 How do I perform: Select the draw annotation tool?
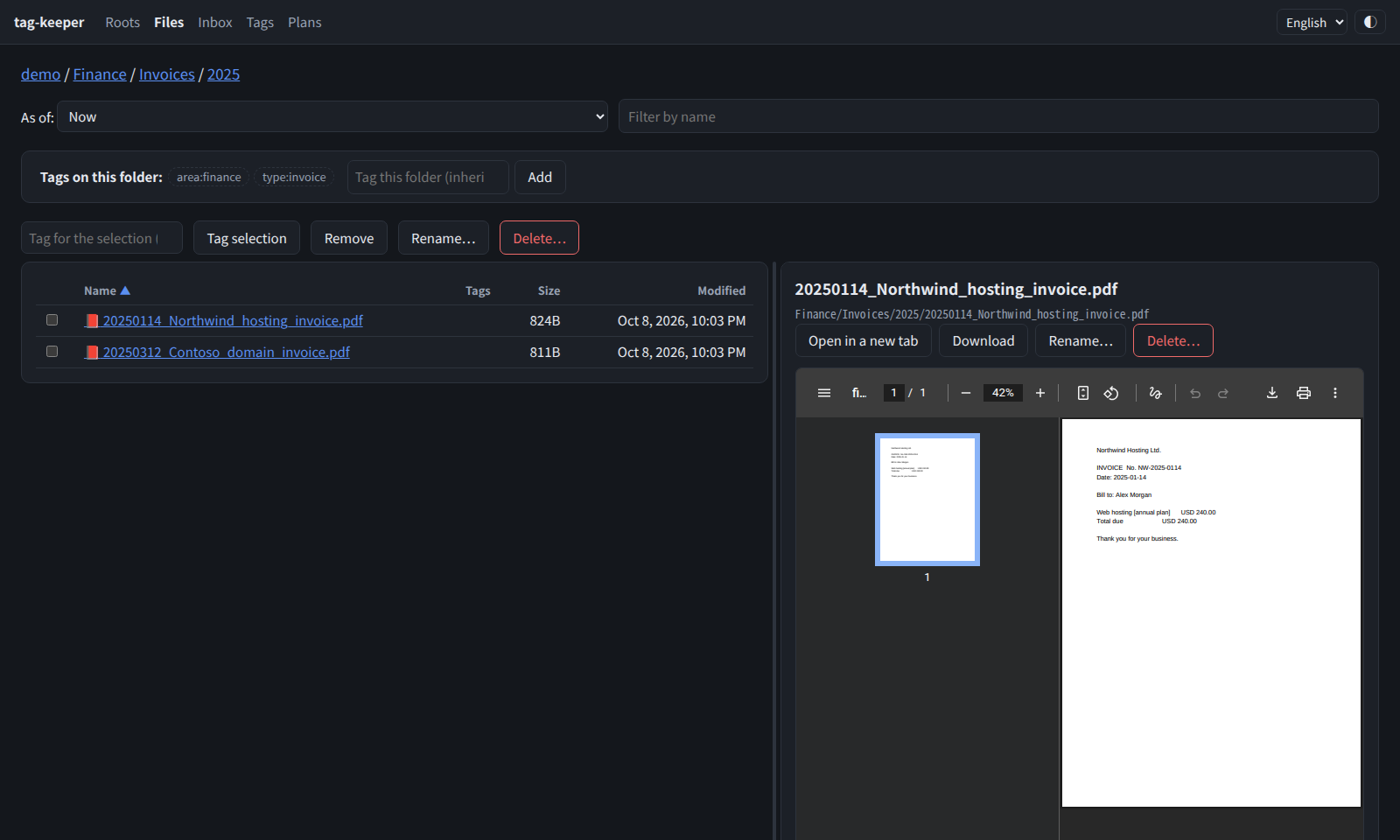click(1156, 393)
